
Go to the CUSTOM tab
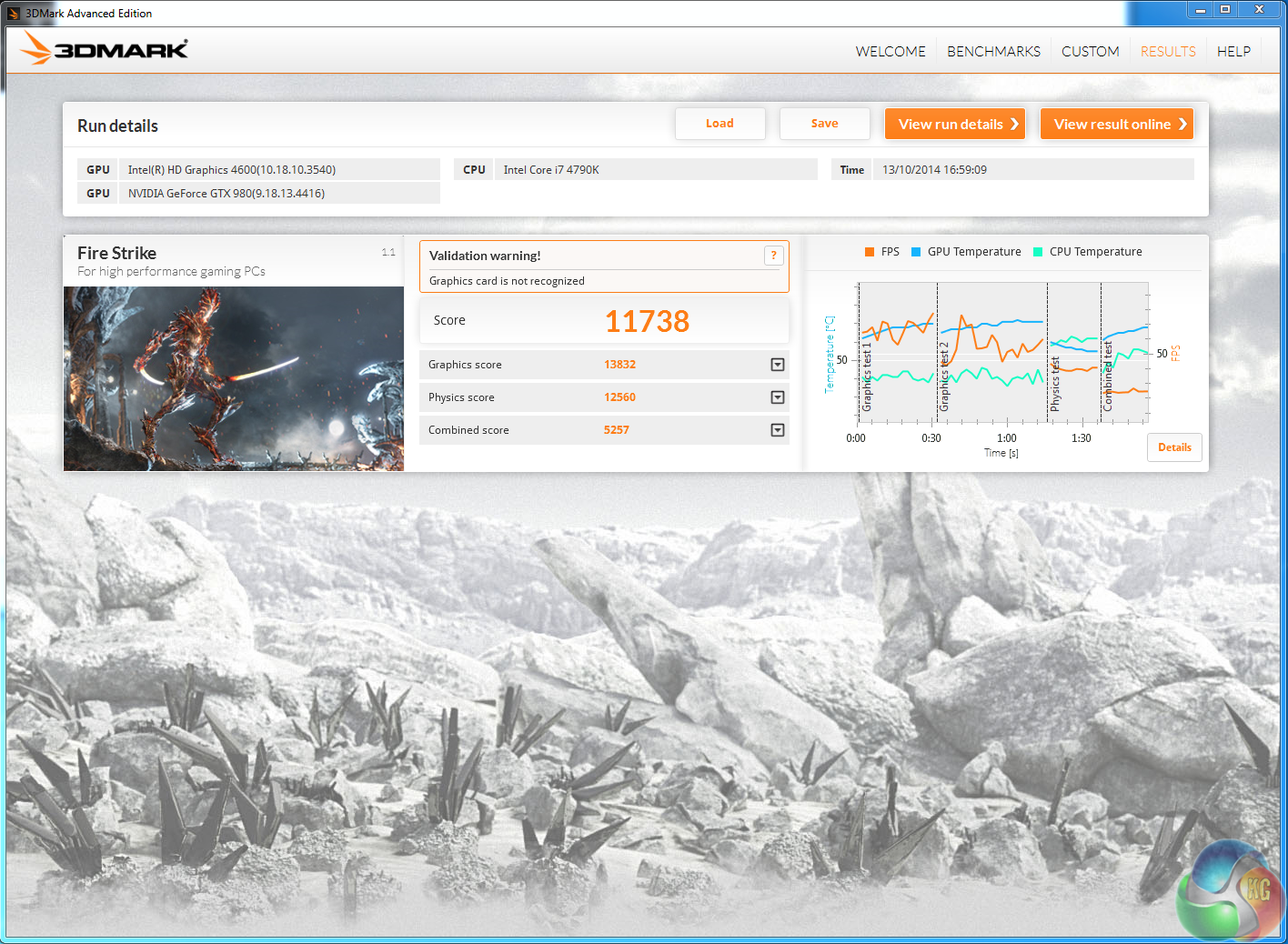pyautogui.click(x=1091, y=52)
